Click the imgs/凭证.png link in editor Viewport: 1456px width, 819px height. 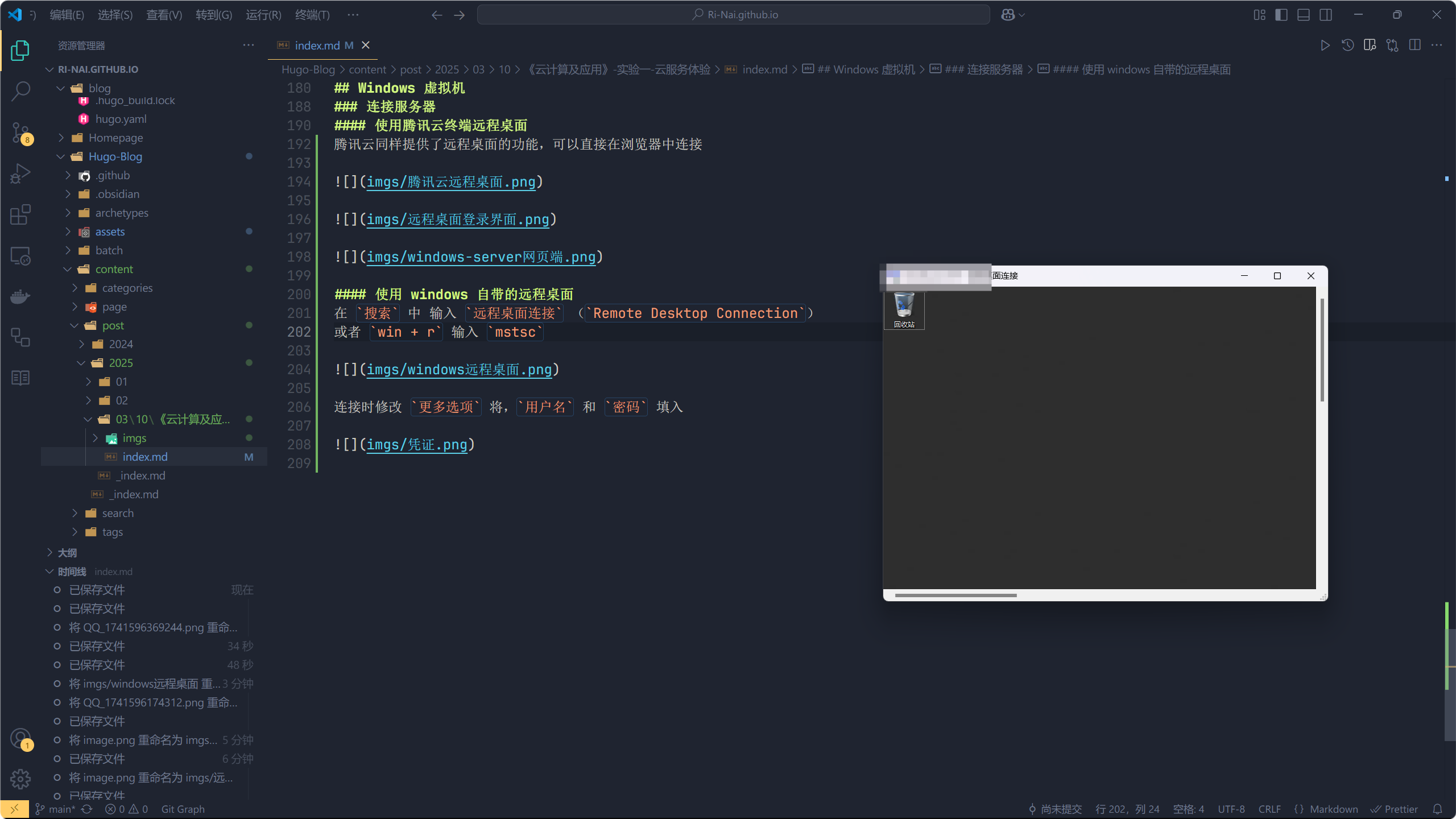click(x=416, y=445)
